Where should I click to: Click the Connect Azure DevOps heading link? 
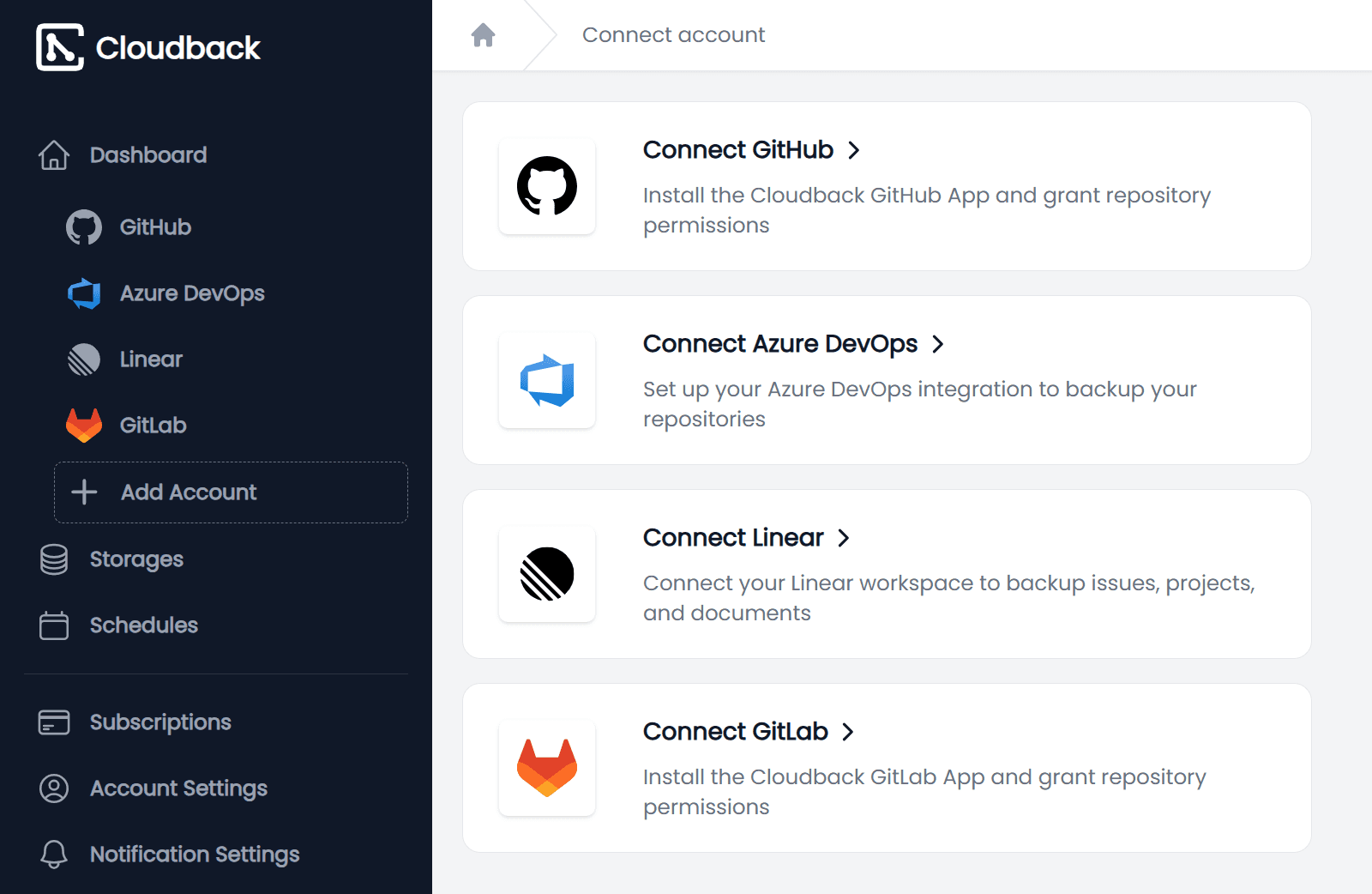pos(780,344)
